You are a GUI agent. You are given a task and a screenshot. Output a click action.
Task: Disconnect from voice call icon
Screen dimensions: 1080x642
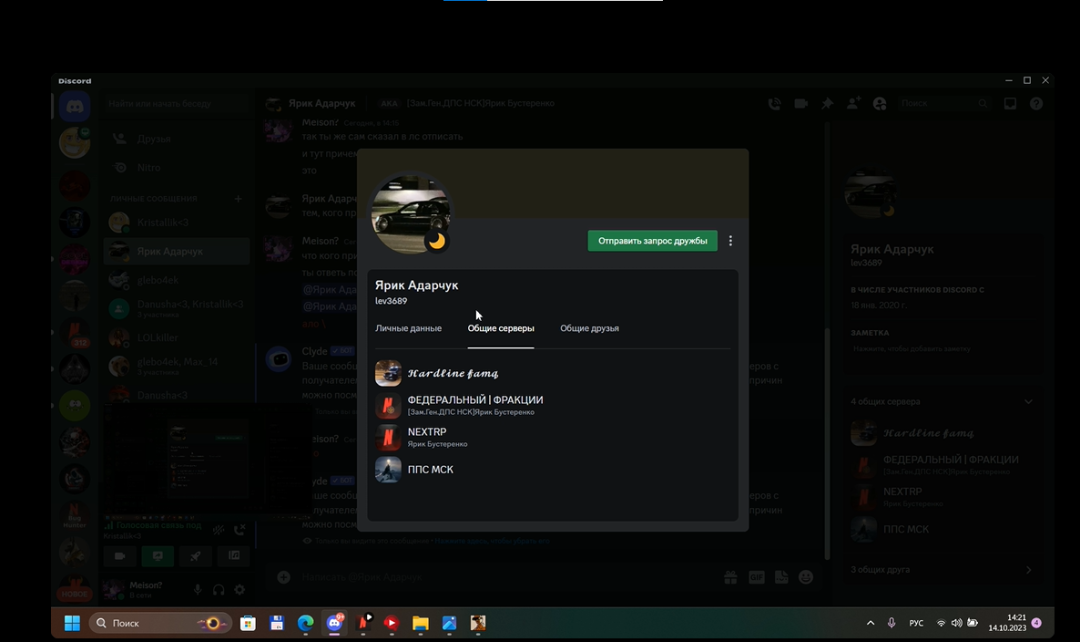click(x=240, y=530)
